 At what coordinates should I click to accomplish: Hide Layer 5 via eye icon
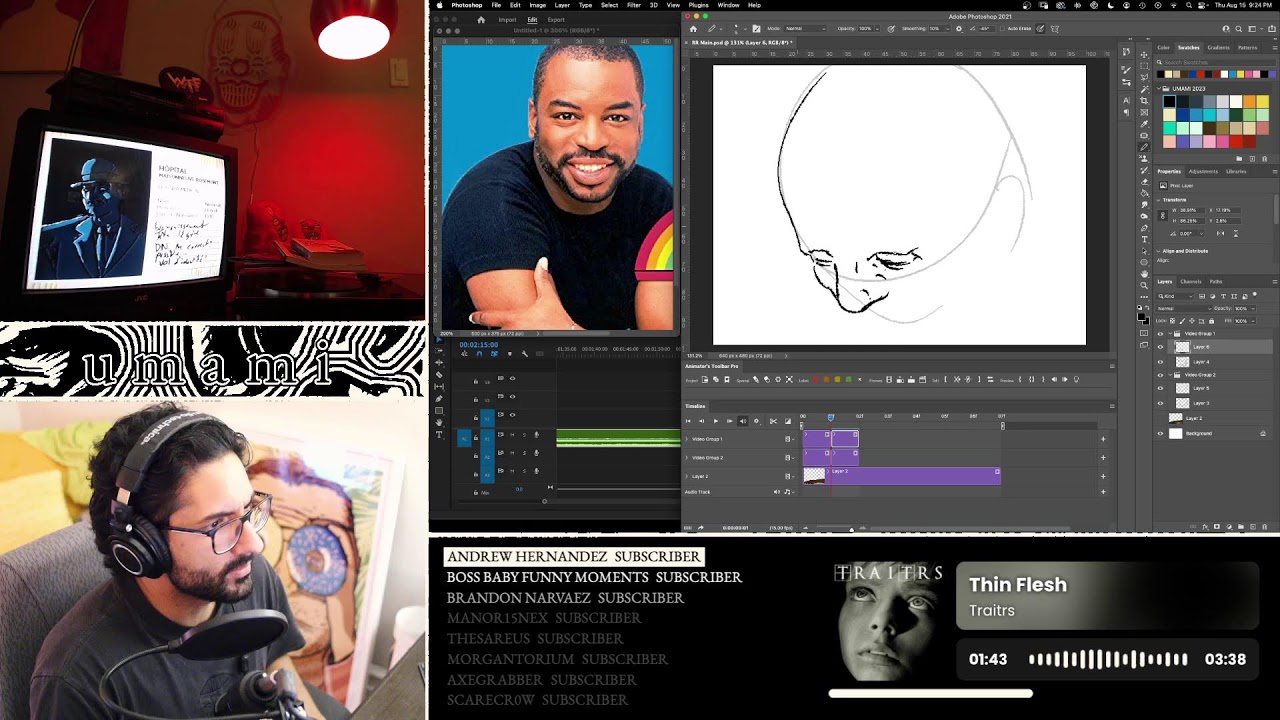1160,388
